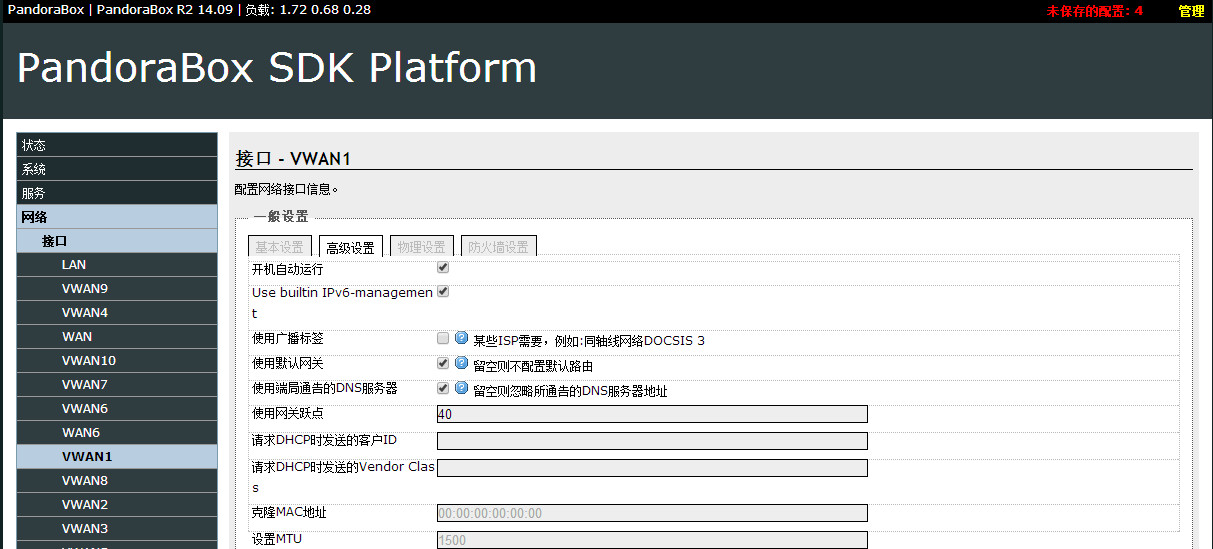Uncheck 使用端局通告的DNS服务器 checkbox
This screenshot has width=1213, height=549.
[x=443, y=388]
